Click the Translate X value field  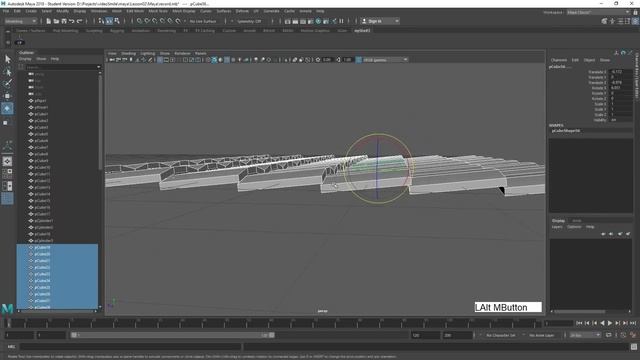pos(621,72)
